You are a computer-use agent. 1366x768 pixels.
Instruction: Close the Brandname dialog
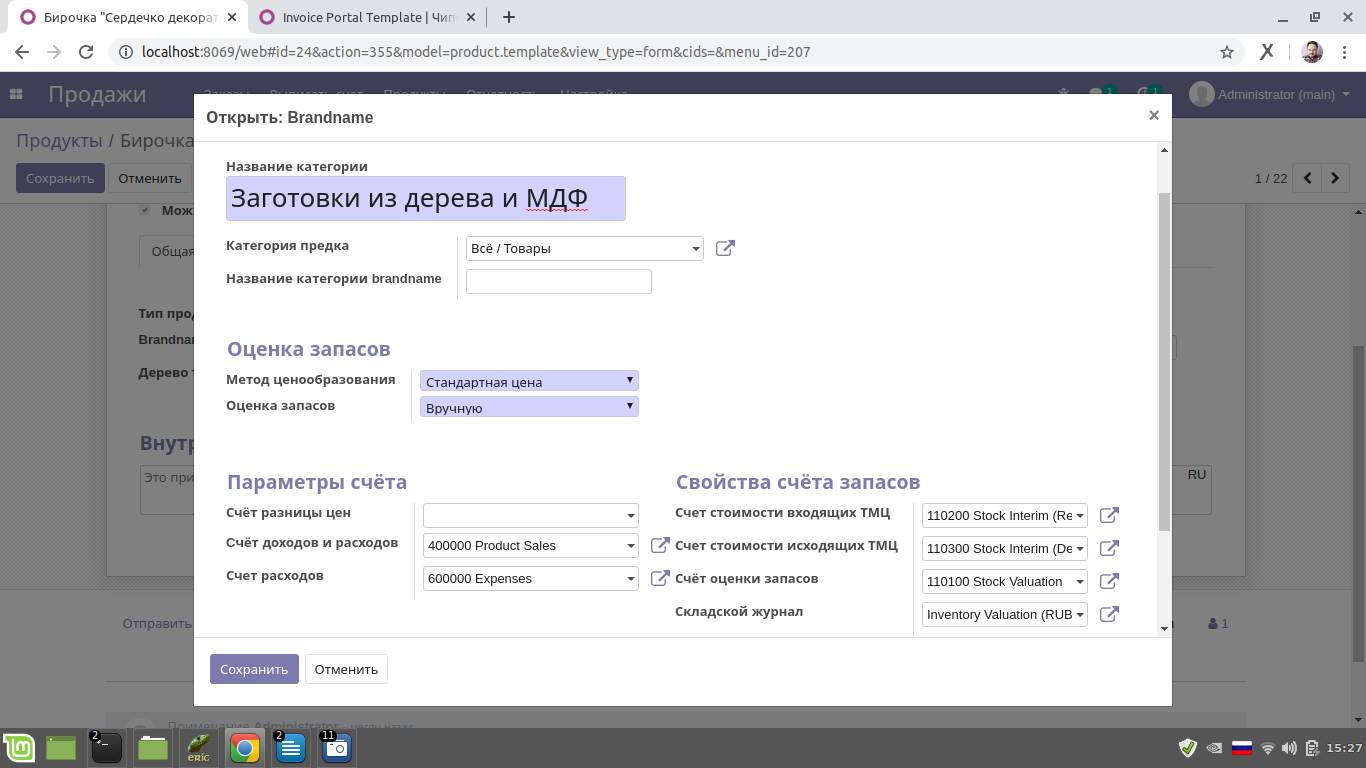[1153, 115]
